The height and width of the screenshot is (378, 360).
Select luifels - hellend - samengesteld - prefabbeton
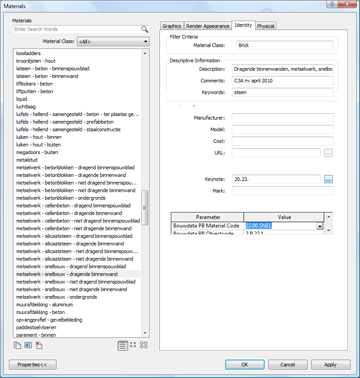[65, 122]
